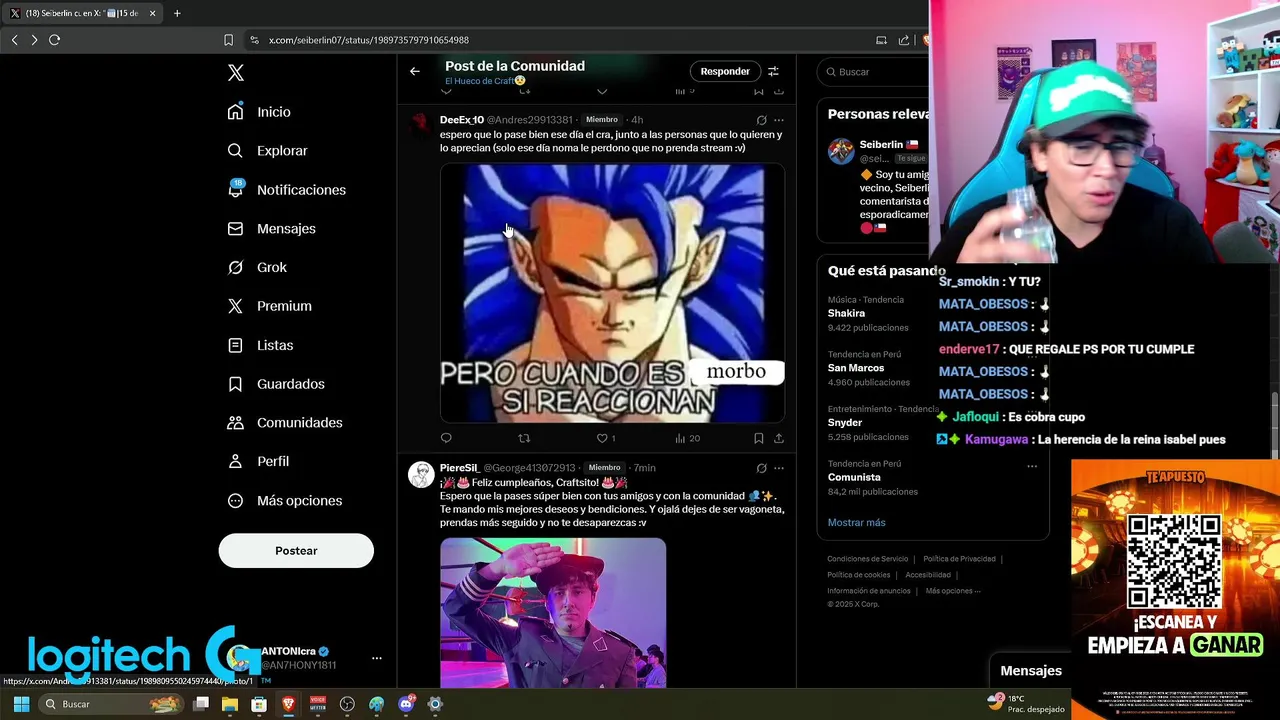1280x720 pixels.
Task: Open Explorar in the sidebar
Action: [267, 151]
